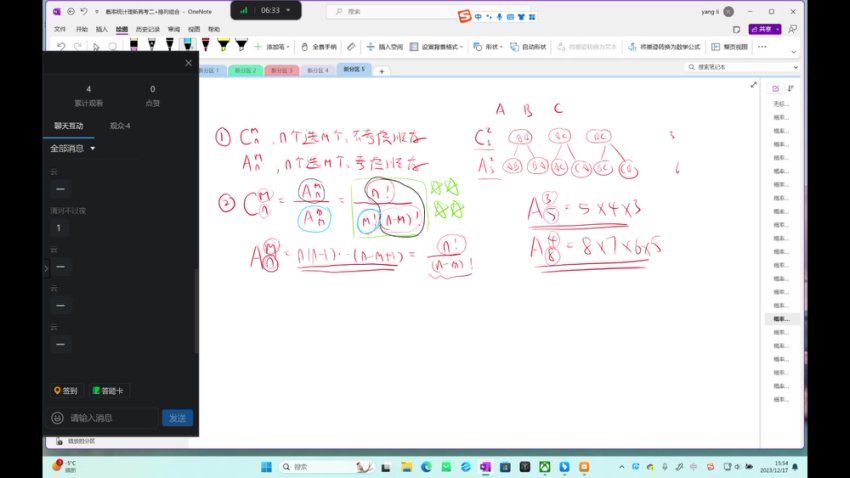Open the Insert menu tab

[101, 30]
